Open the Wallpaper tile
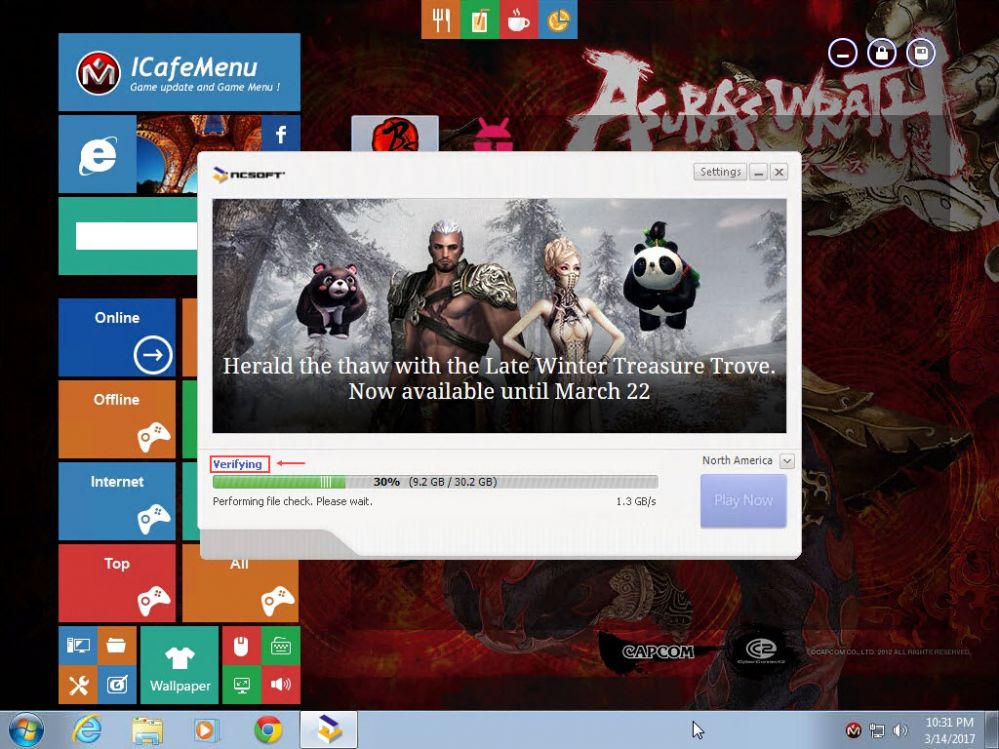 pyautogui.click(x=180, y=665)
